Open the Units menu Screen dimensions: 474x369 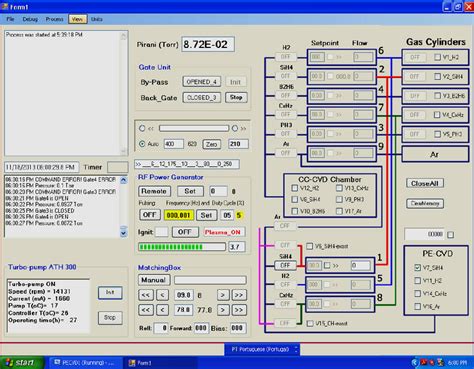pos(97,19)
